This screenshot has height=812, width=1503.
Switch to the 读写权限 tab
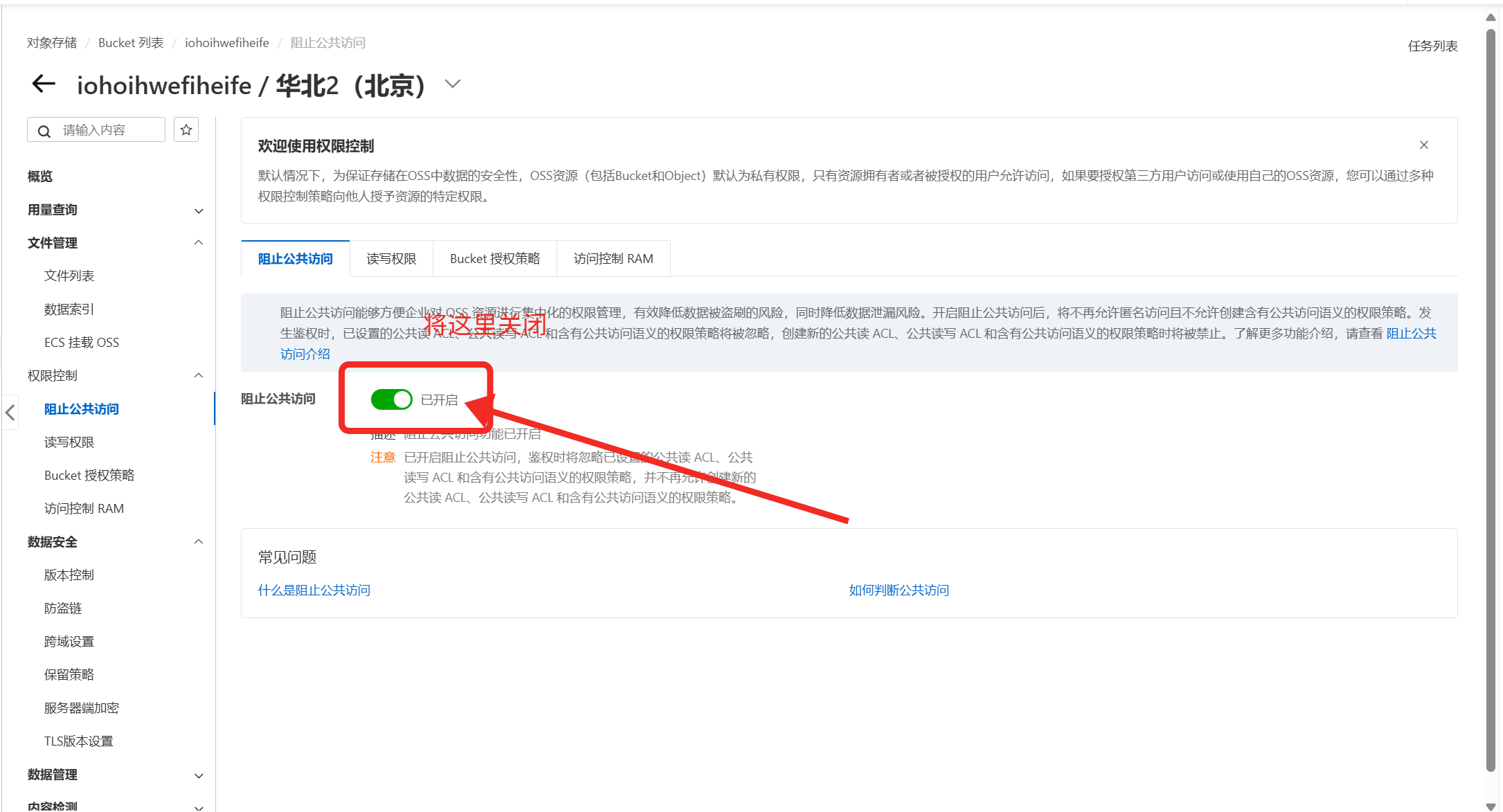click(391, 258)
